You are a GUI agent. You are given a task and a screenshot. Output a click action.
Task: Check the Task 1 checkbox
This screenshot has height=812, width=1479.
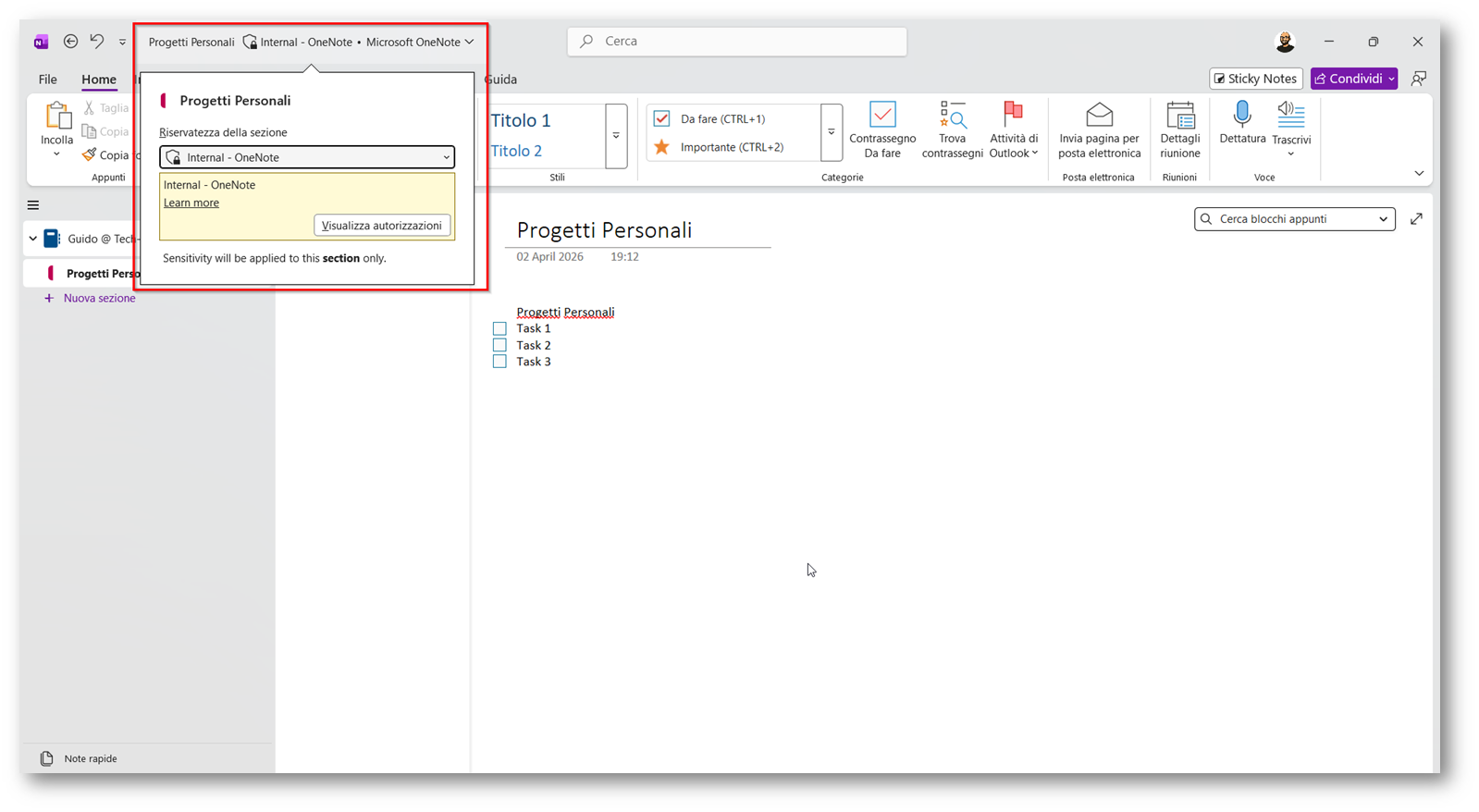pyautogui.click(x=499, y=328)
